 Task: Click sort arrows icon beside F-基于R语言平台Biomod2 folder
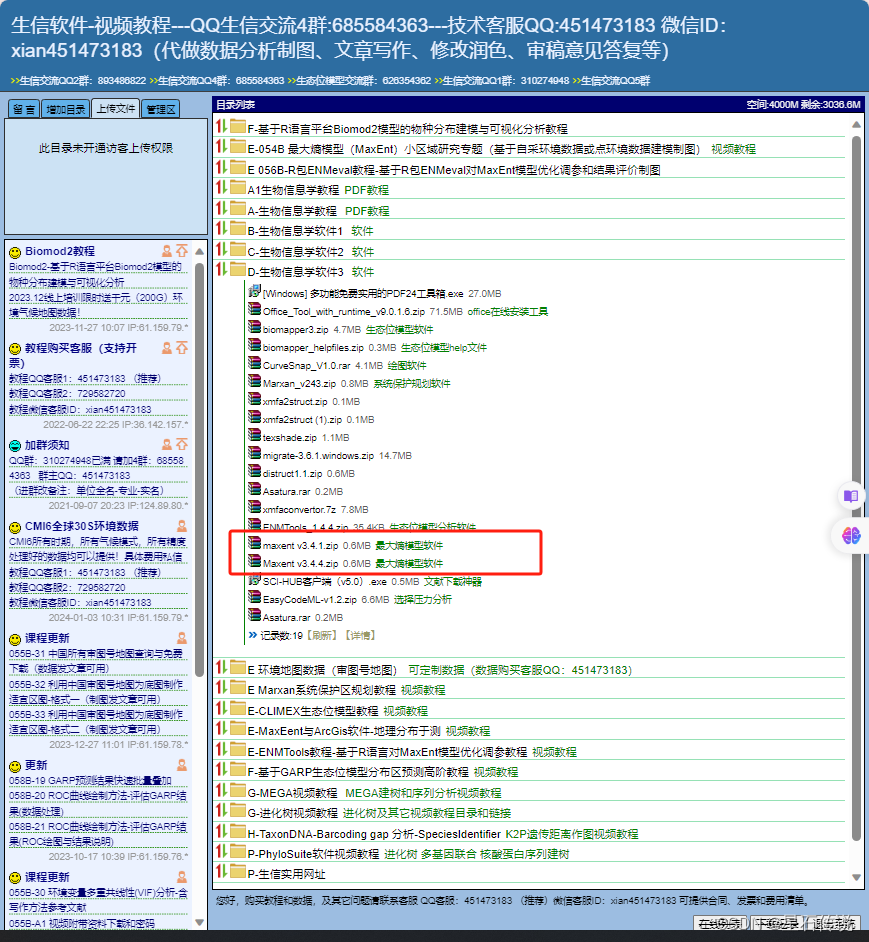tap(222, 127)
